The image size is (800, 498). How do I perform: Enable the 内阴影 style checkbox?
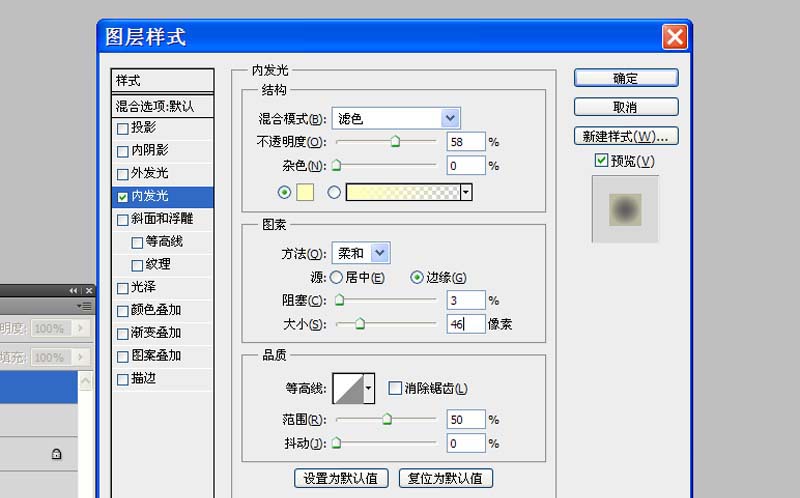pyautogui.click(x=122, y=152)
